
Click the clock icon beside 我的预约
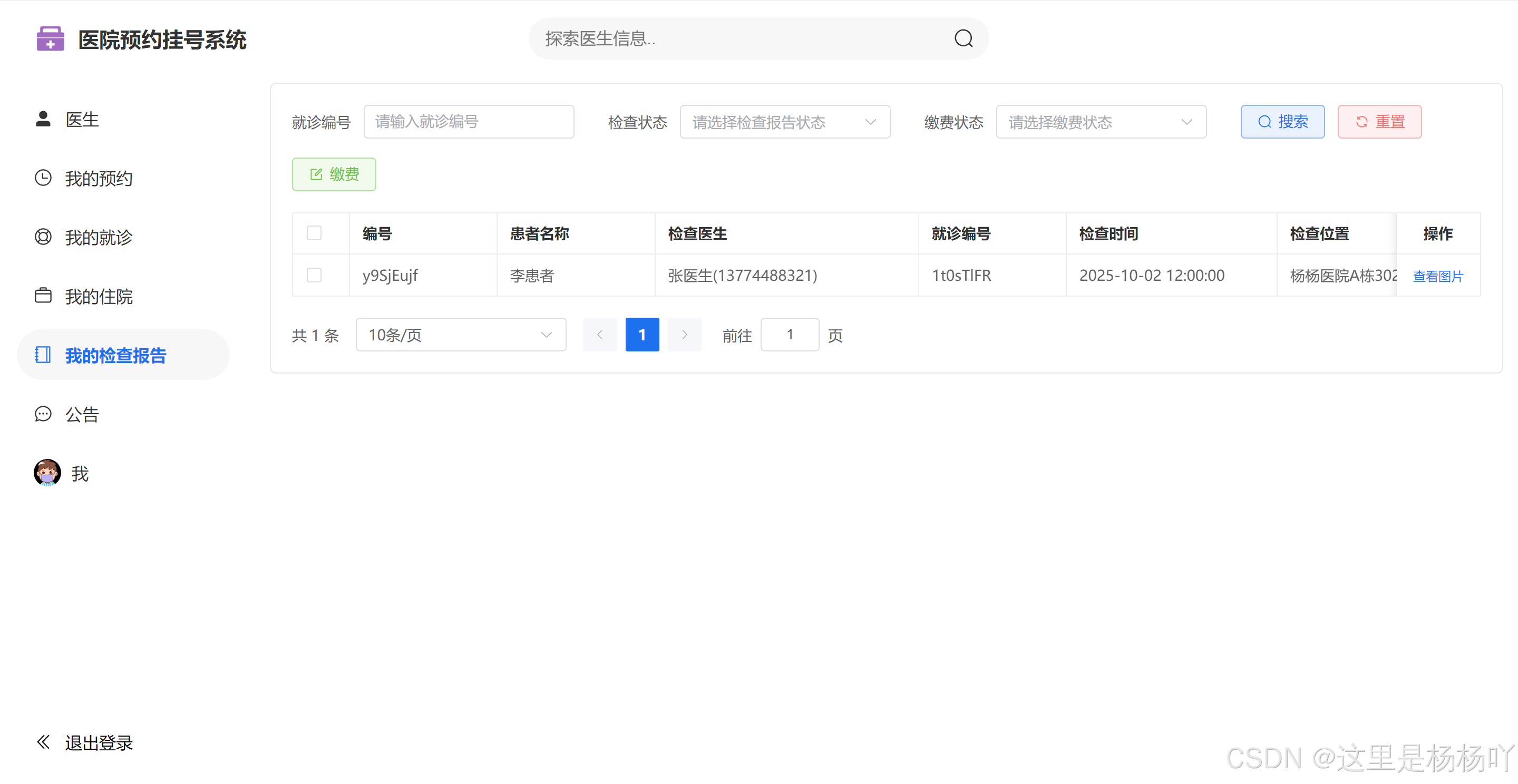click(43, 178)
